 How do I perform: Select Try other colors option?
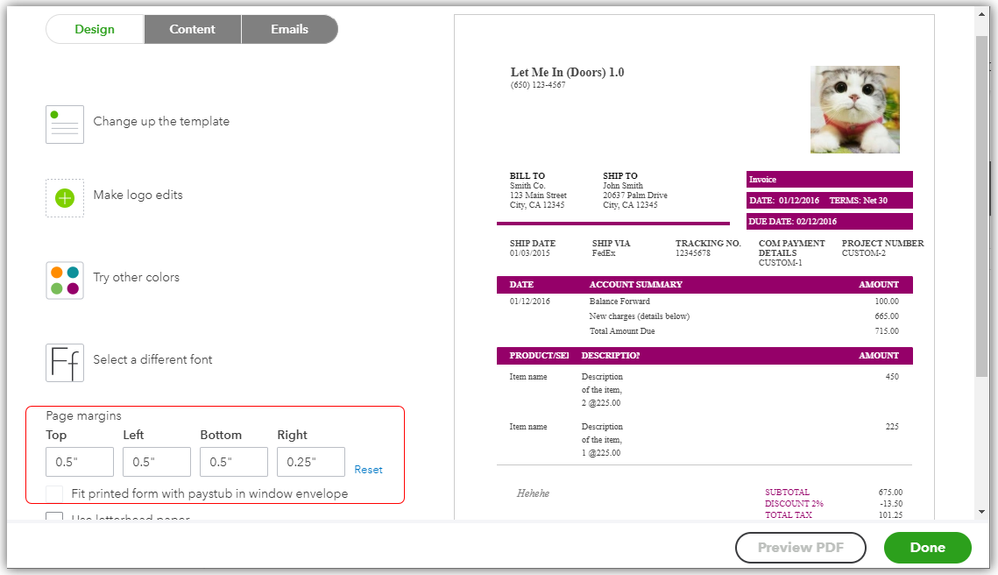136,277
